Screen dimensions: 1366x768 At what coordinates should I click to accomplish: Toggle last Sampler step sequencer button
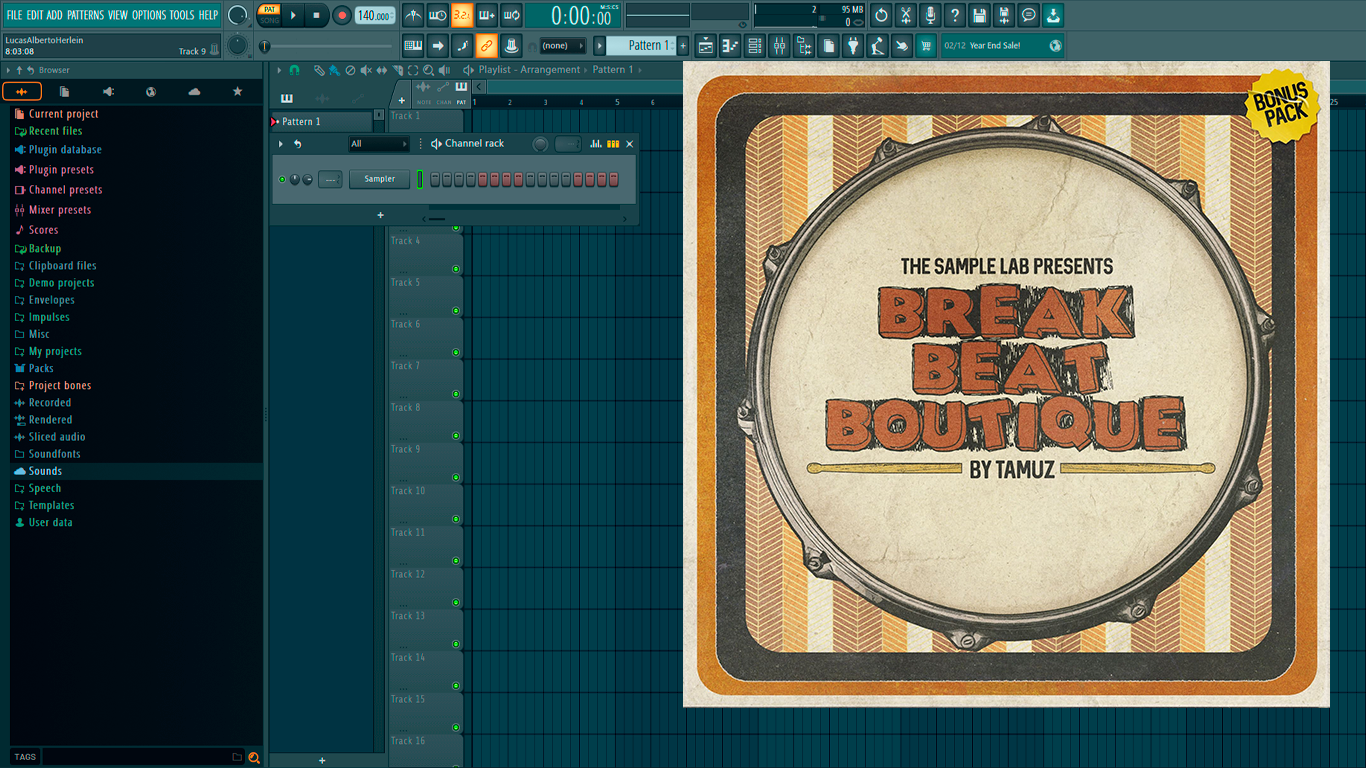pyautogui.click(x=614, y=179)
